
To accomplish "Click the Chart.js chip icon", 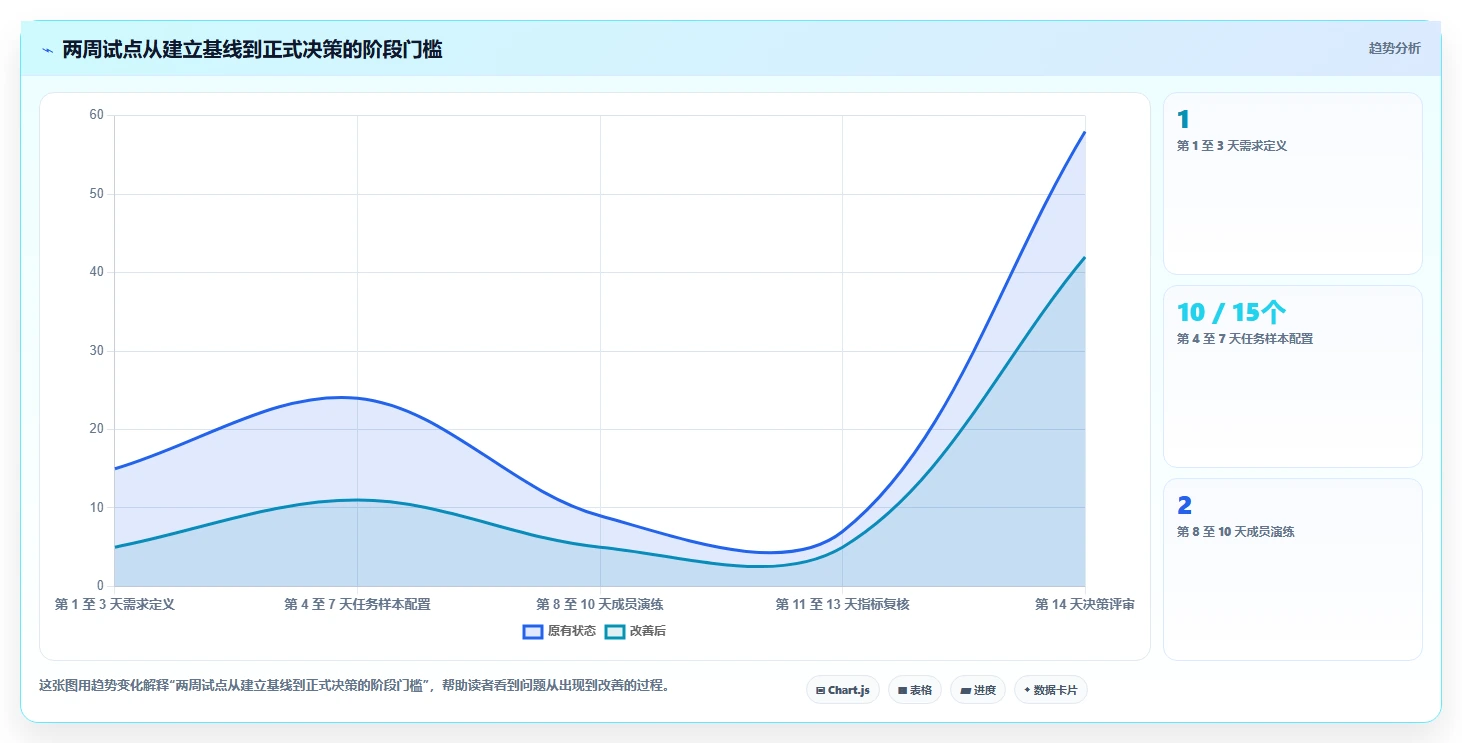I will coord(821,691).
